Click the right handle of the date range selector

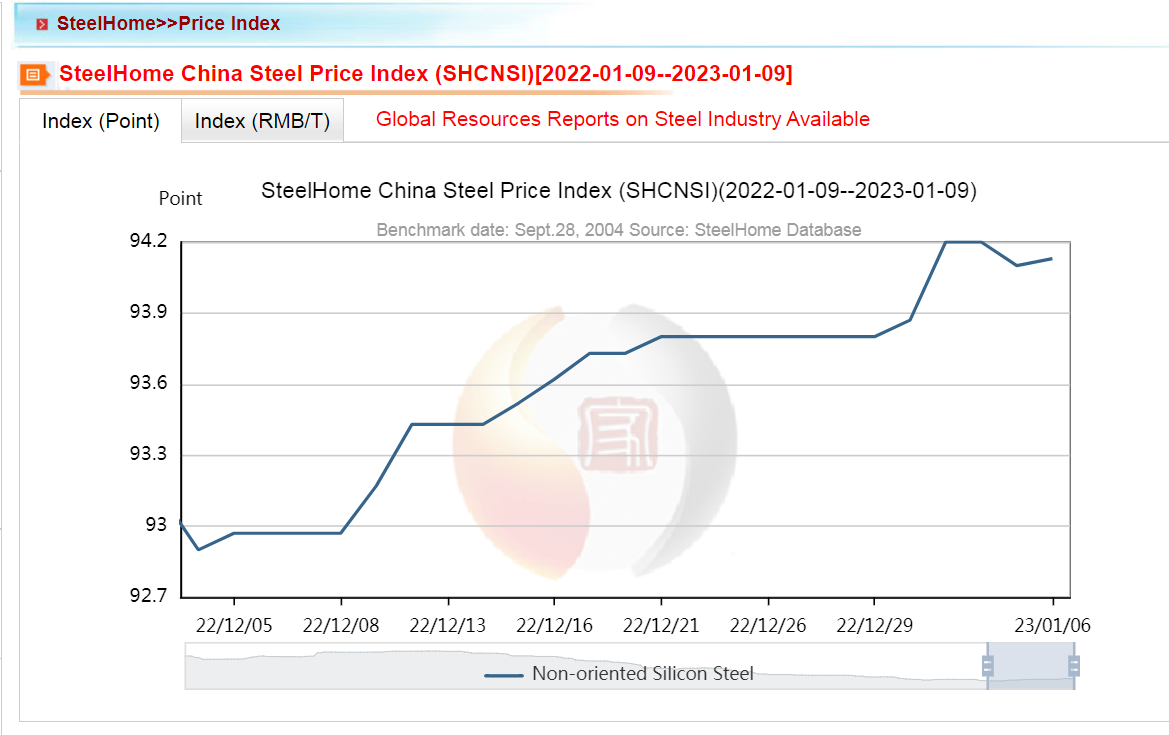coord(1075,665)
